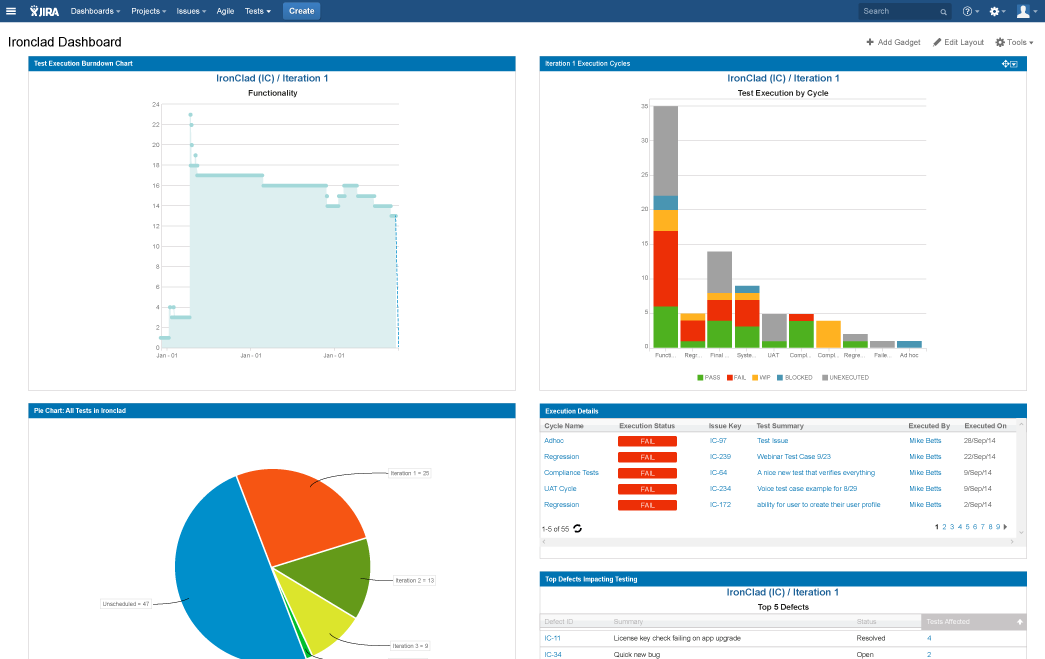Image resolution: width=1045 pixels, height=659 pixels.
Task: Open Voice test case example for 8/29
Action: [x=806, y=488]
